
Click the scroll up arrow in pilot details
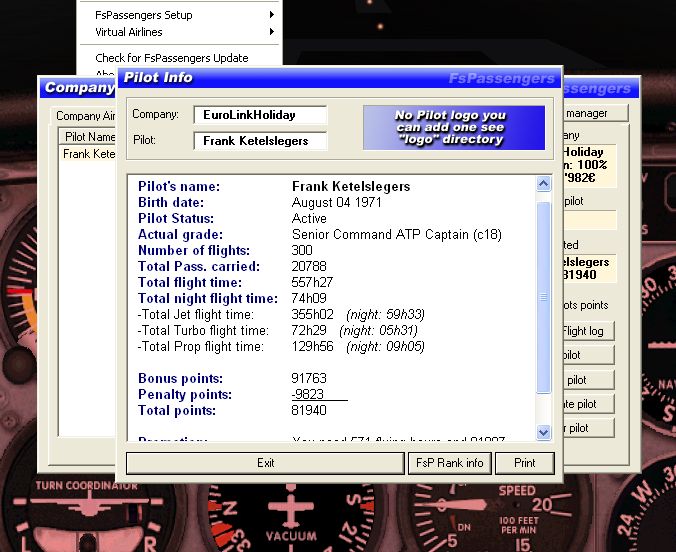[x=544, y=185]
